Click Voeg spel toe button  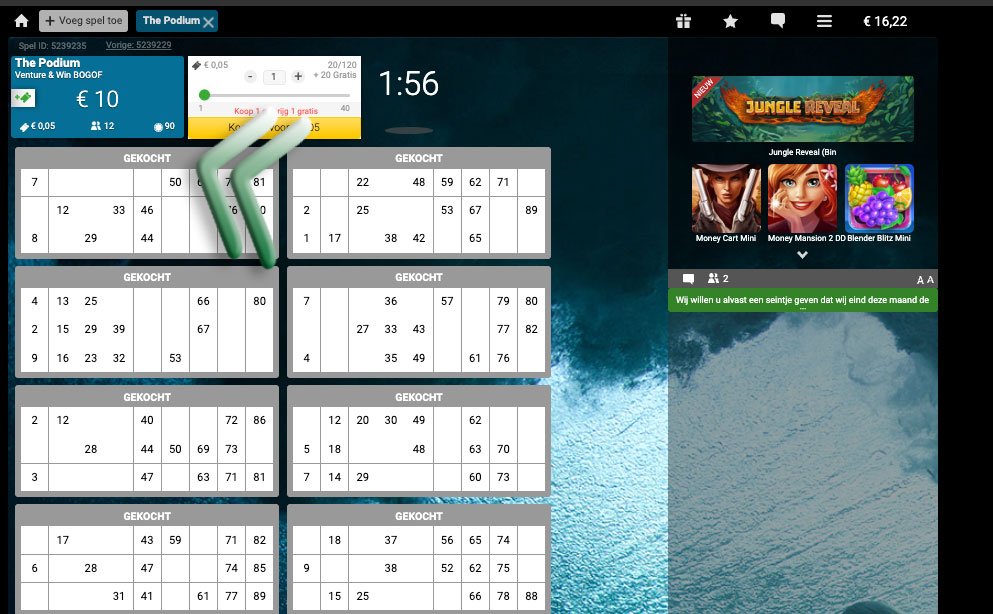(x=84, y=21)
